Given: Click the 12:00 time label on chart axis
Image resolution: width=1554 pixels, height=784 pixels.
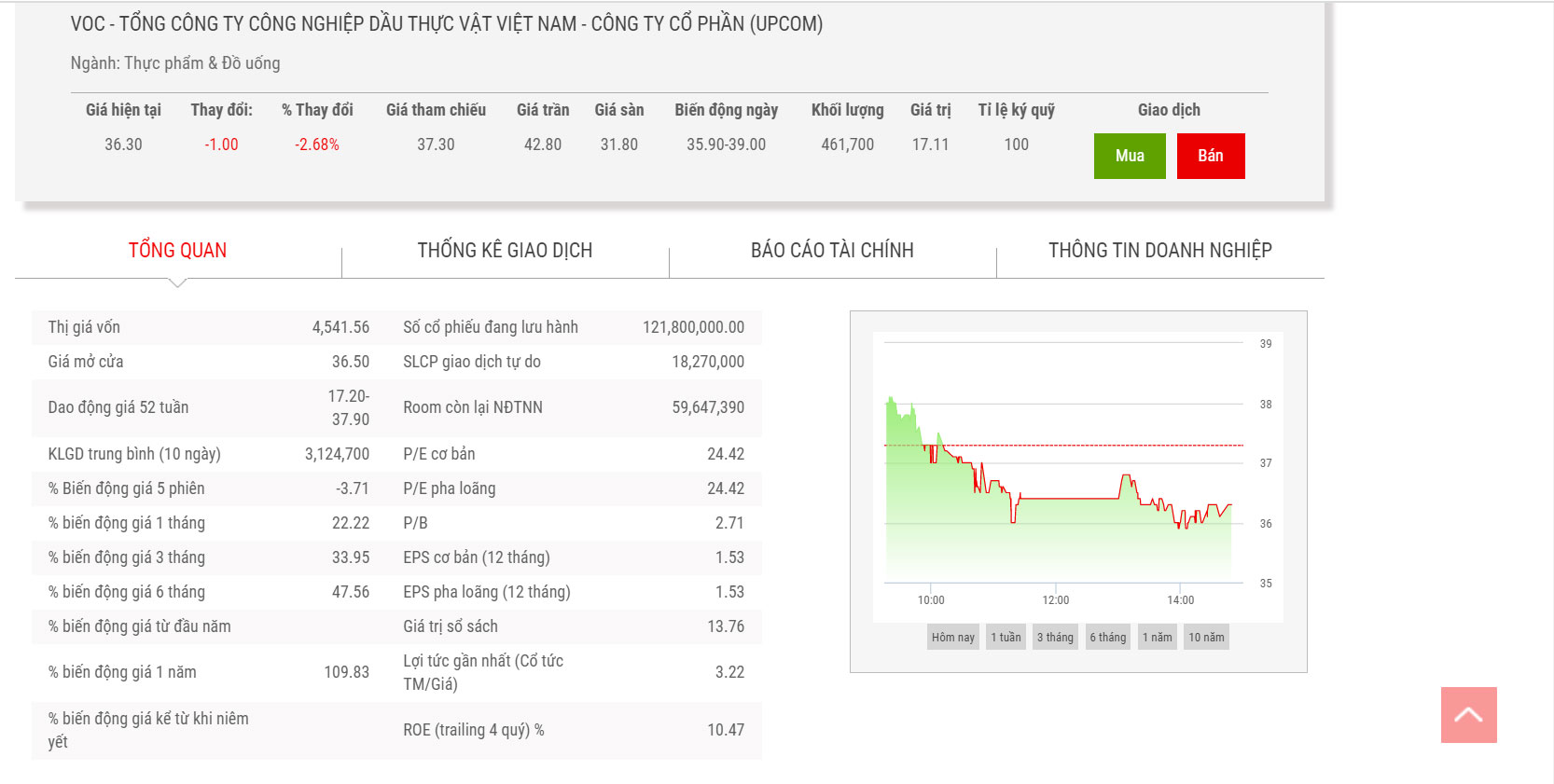Looking at the screenshot, I should point(1055,600).
